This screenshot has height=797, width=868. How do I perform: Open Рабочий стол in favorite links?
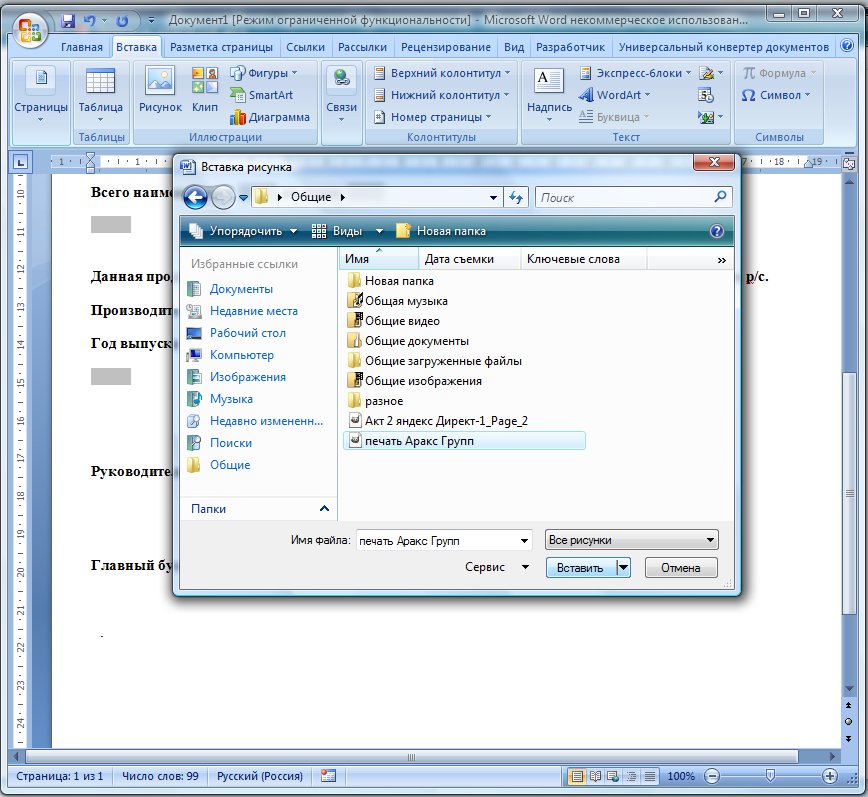248,333
